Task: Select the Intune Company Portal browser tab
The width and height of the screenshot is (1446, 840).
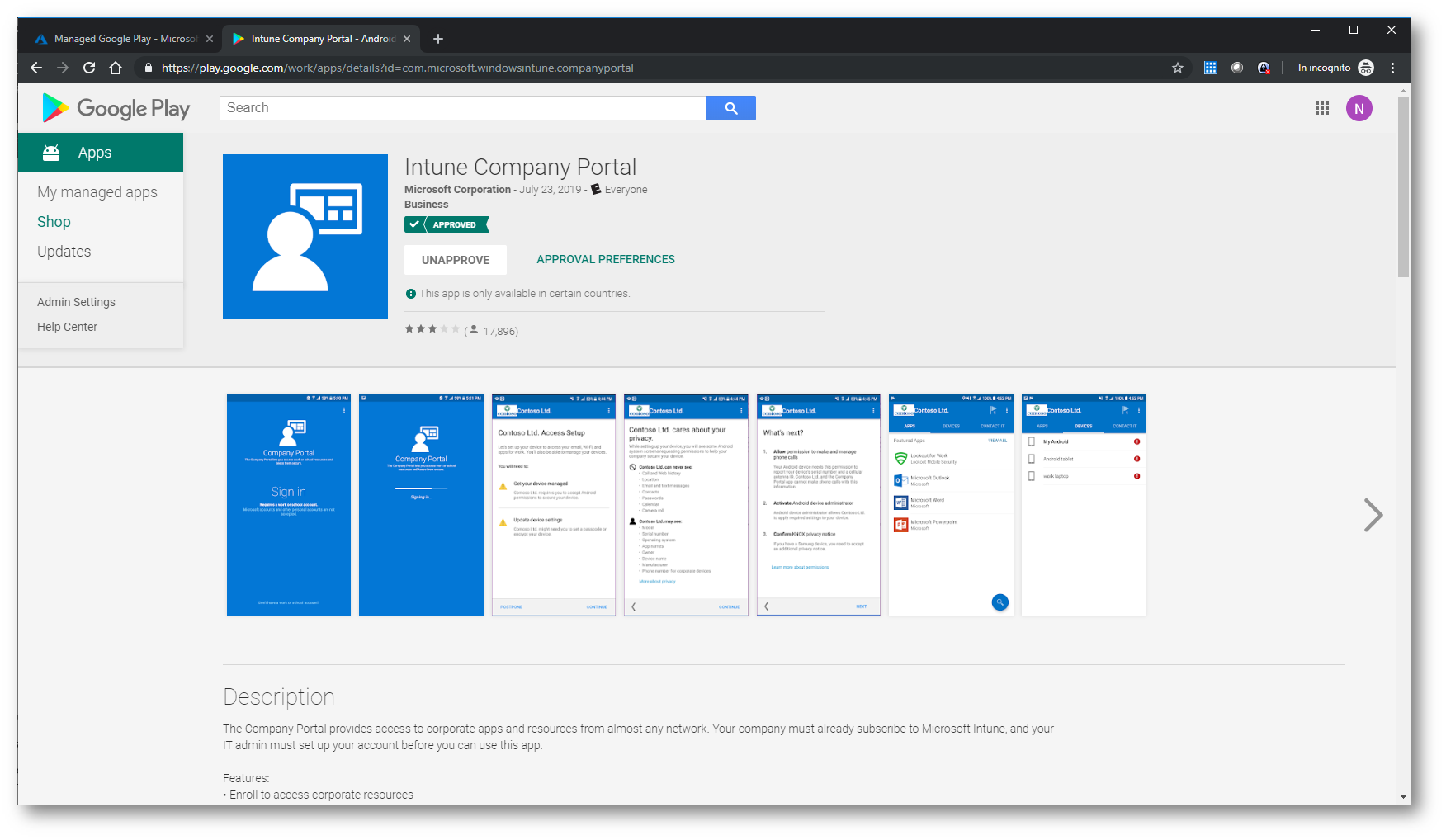Action: [320, 39]
